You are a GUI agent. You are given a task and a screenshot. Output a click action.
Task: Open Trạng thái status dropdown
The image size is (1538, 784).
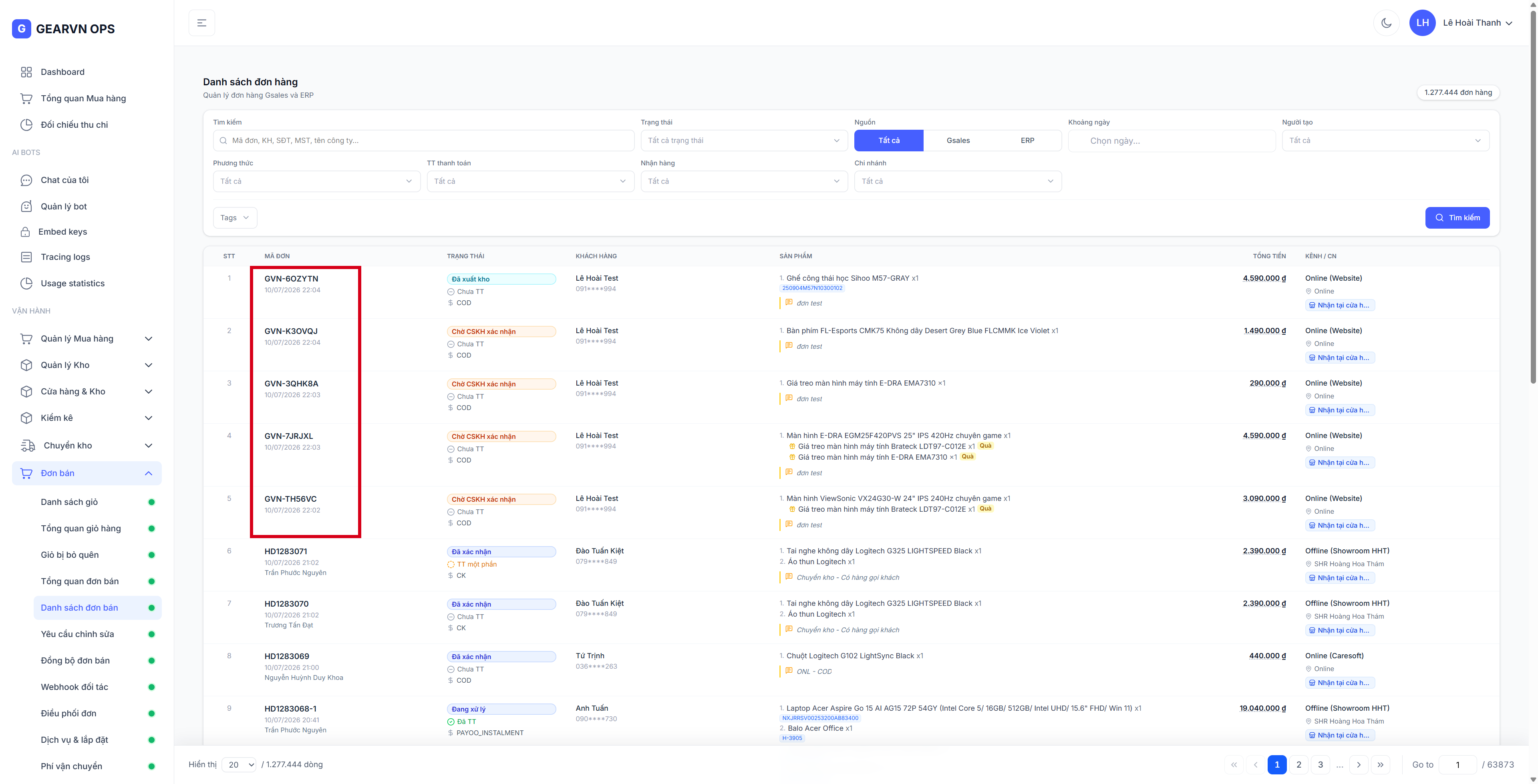(744, 141)
